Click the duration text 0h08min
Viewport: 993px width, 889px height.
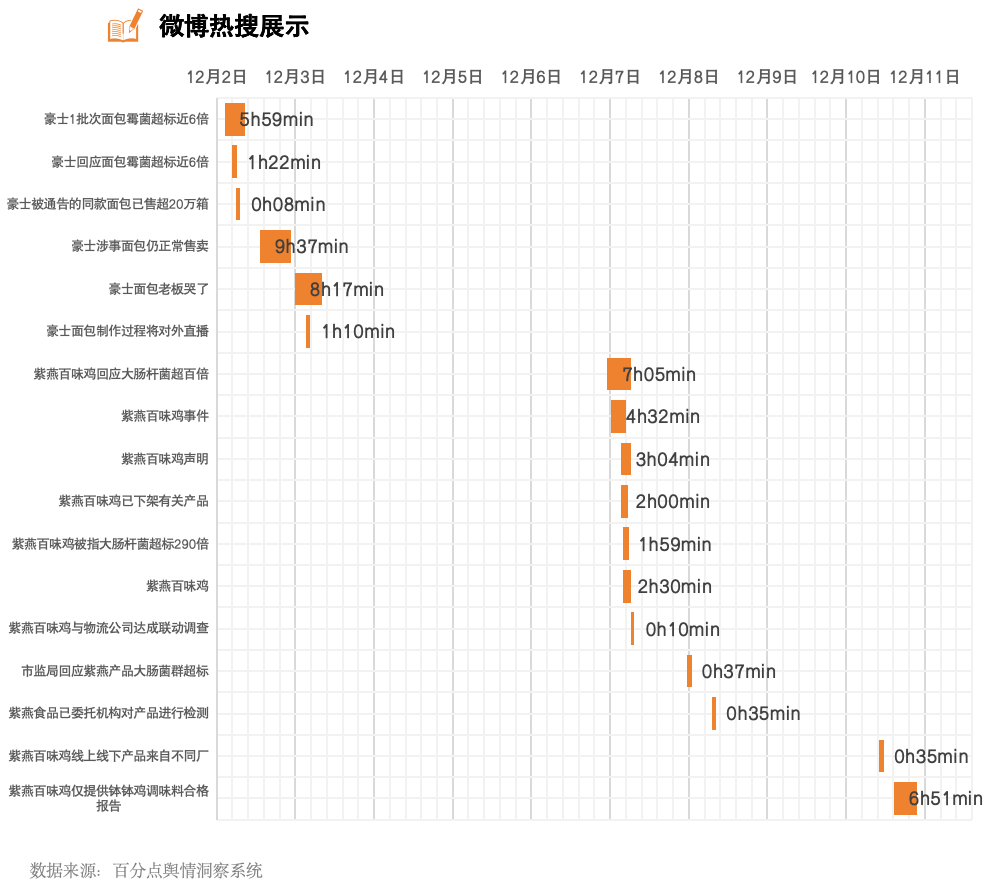coord(288,205)
